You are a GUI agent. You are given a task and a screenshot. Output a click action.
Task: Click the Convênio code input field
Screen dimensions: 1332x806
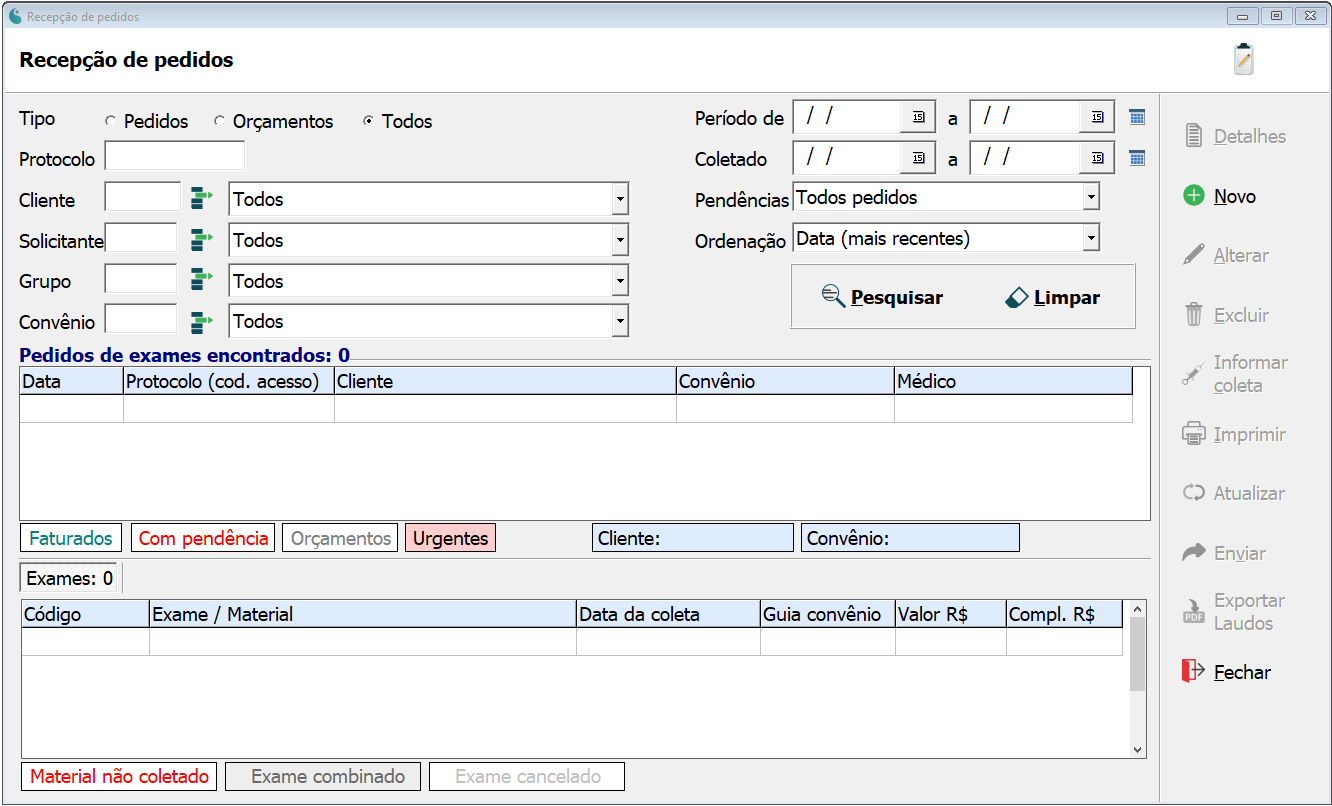click(x=141, y=320)
